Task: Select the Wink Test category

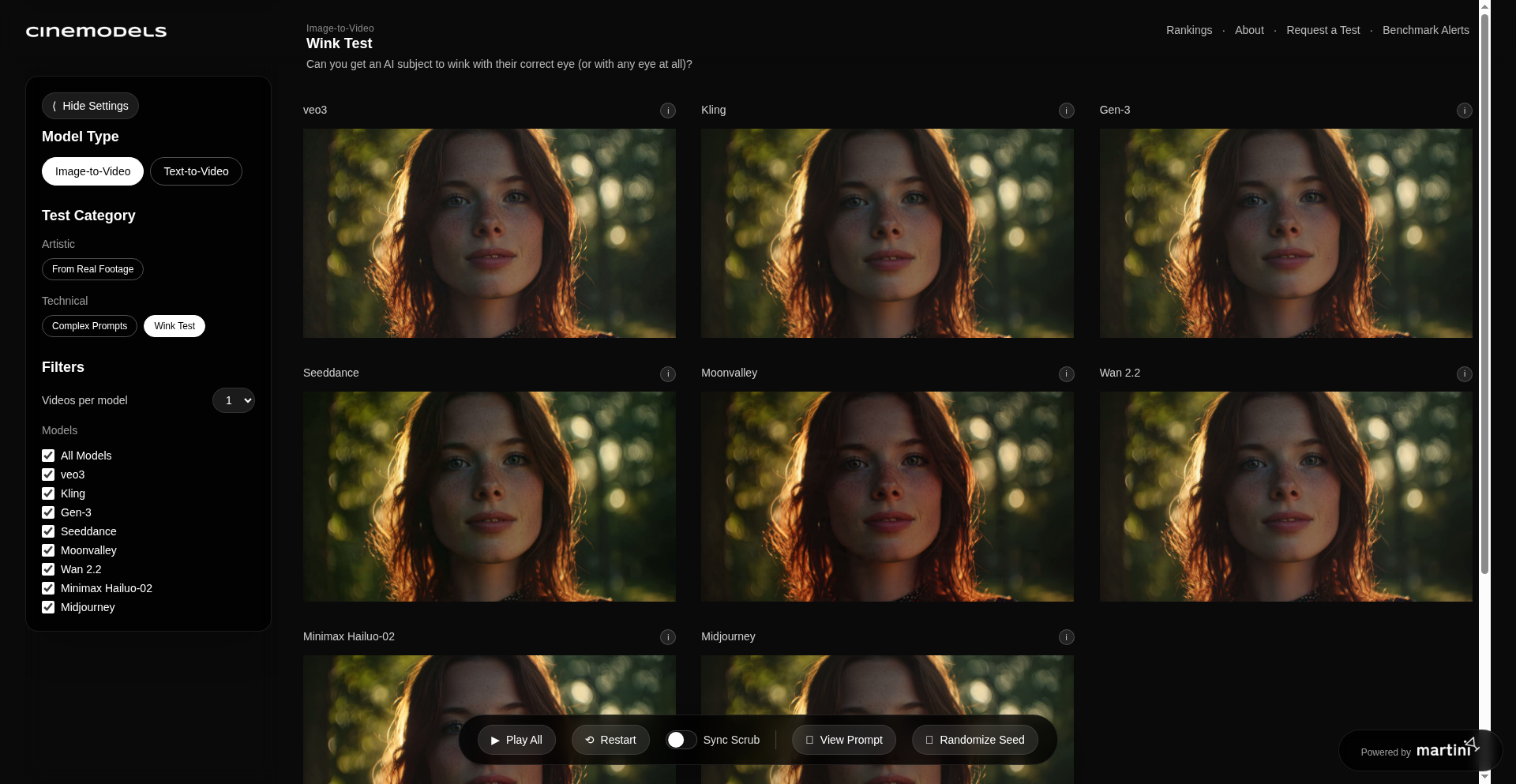Action: (x=174, y=326)
